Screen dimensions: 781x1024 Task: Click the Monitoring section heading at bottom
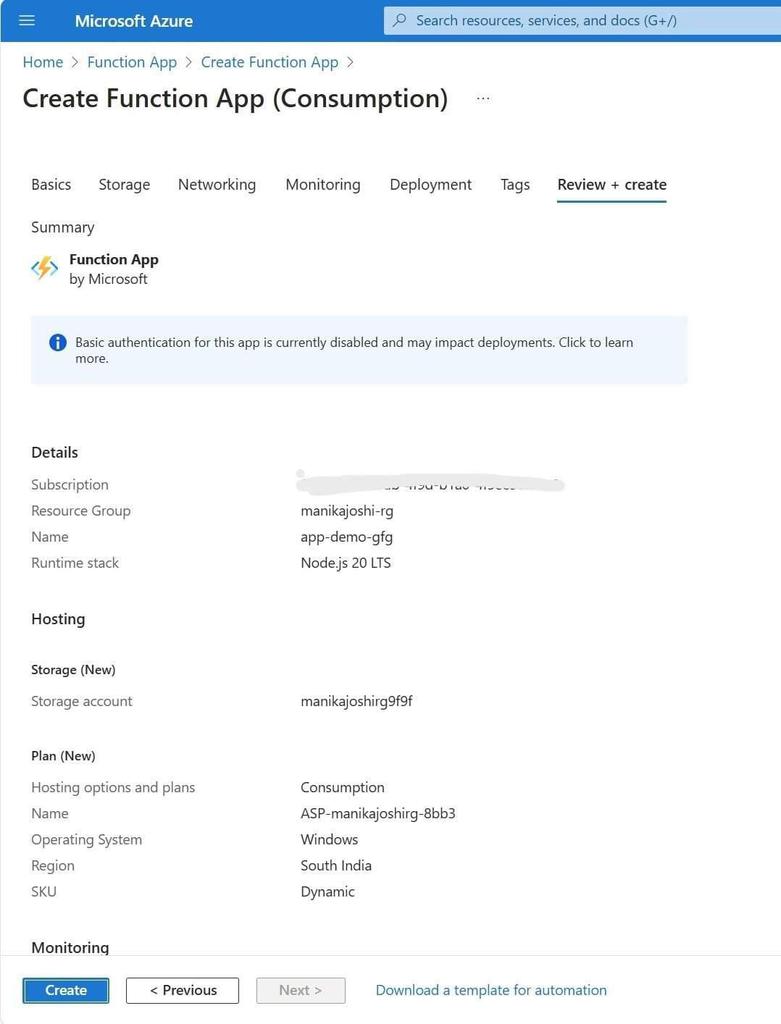click(x=70, y=948)
